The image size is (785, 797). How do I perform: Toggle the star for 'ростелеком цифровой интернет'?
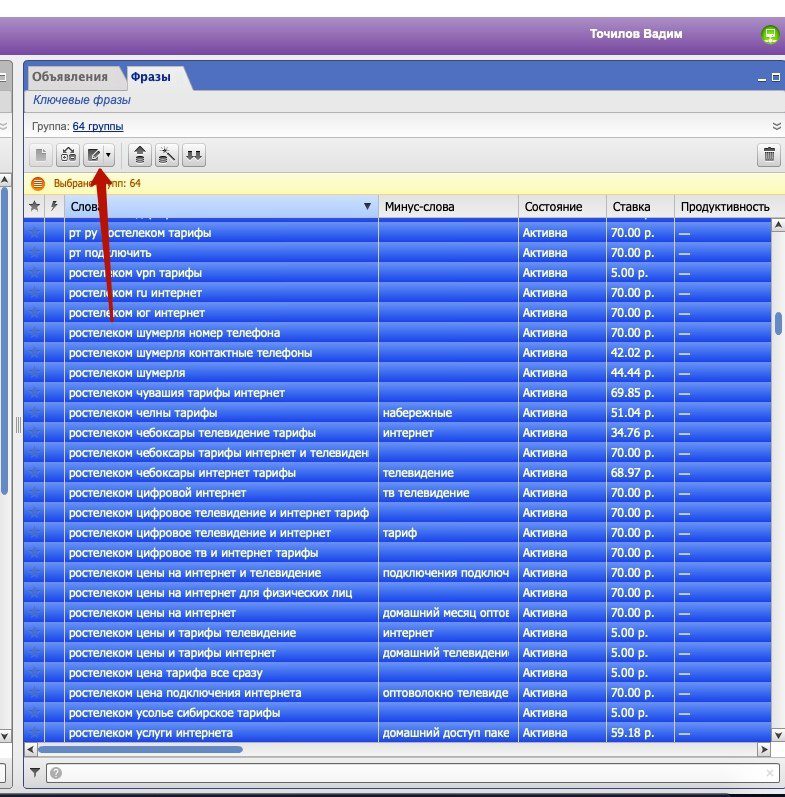pos(34,493)
